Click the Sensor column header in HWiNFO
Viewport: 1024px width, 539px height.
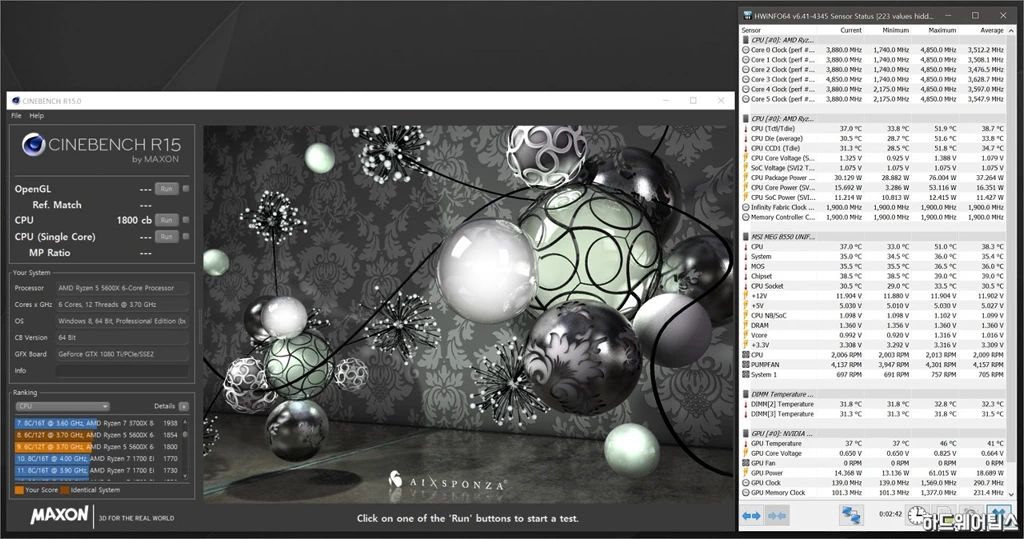[x=778, y=30]
